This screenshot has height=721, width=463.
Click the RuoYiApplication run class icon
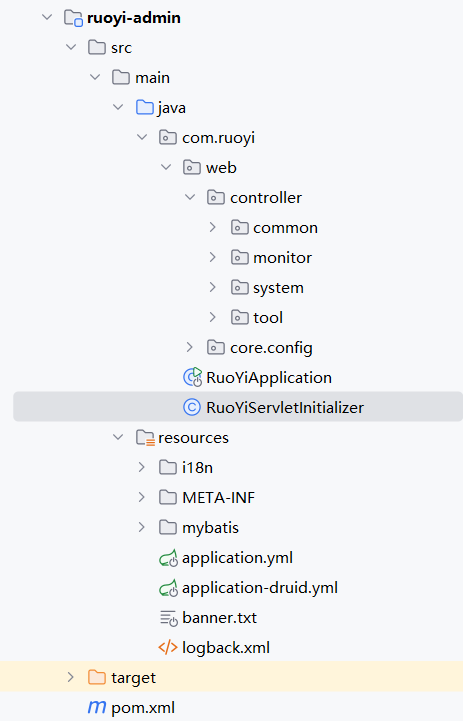pos(193,378)
